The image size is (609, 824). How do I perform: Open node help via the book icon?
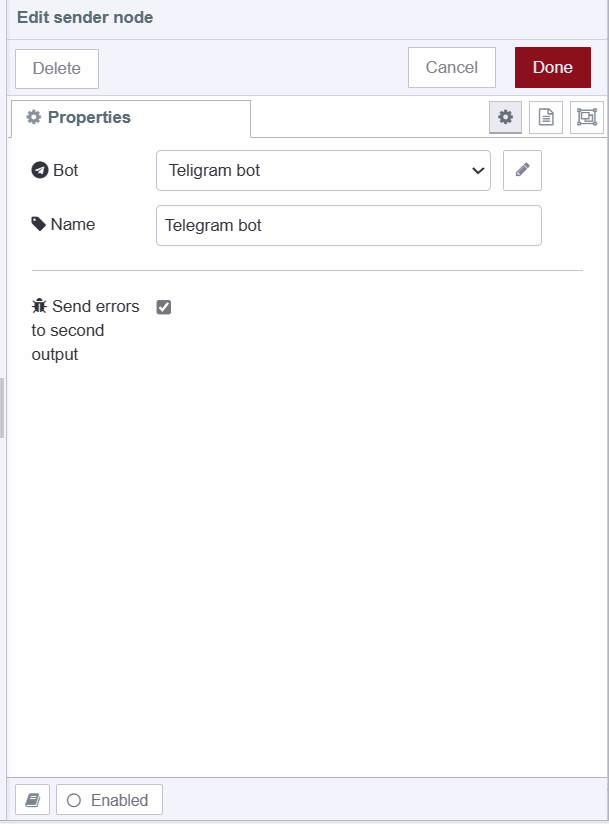pos(31,799)
